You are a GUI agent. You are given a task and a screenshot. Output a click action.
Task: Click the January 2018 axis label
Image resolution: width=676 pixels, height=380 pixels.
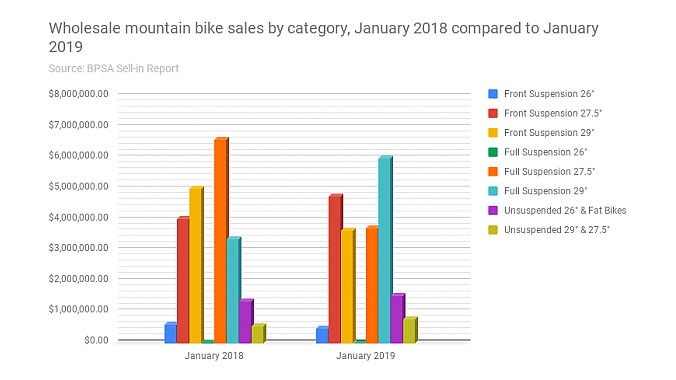[x=214, y=356]
